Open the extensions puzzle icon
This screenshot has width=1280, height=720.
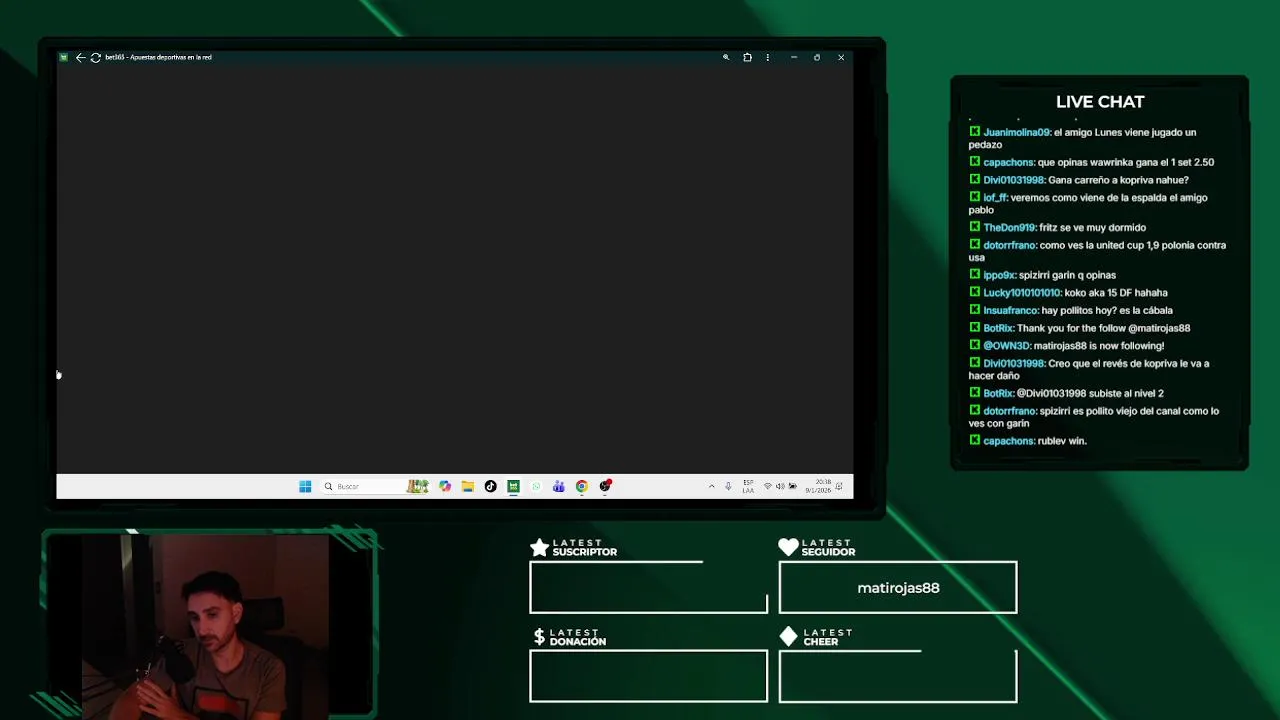coord(747,57)
